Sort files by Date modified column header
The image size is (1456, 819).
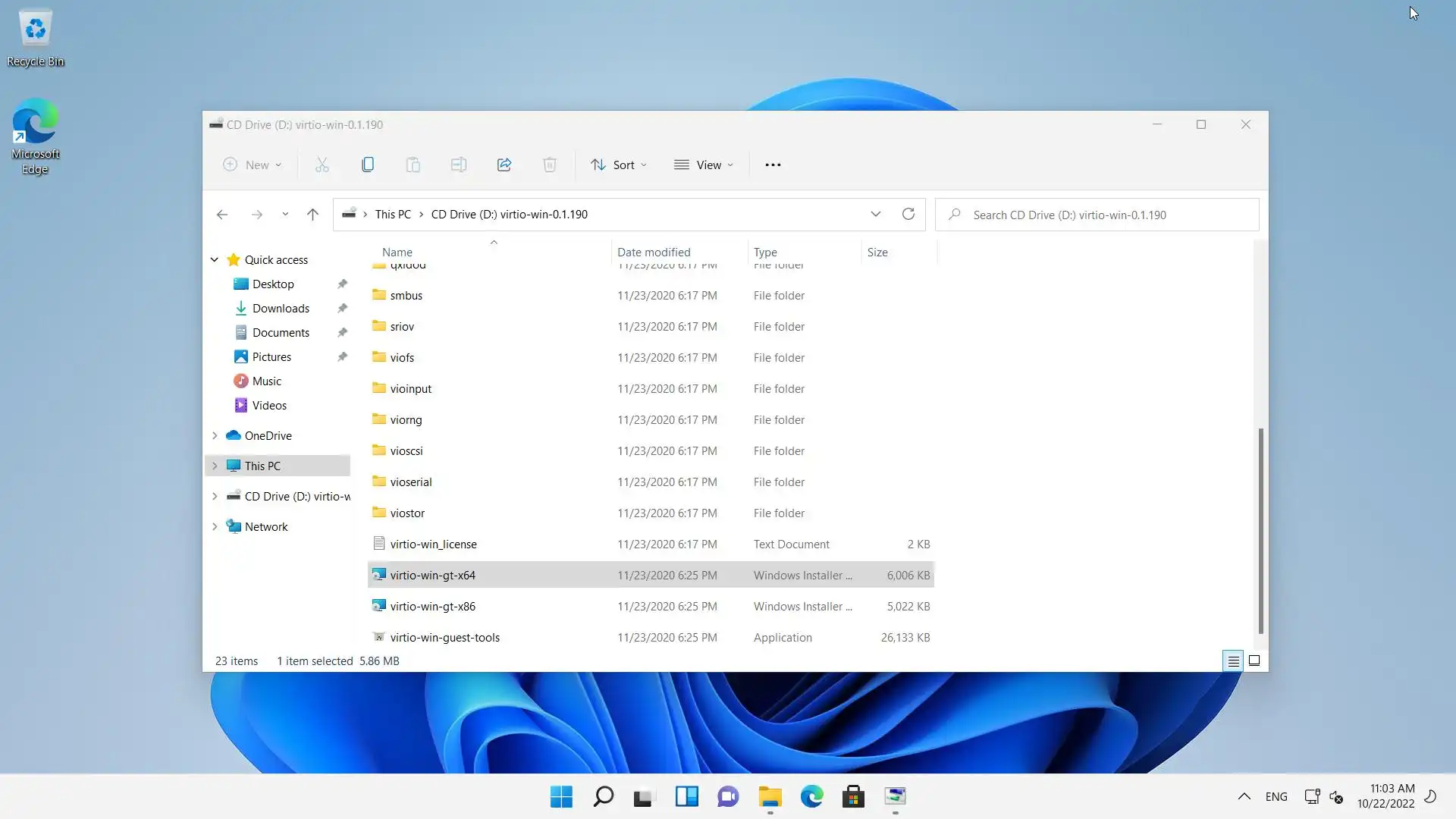[654, 252]
